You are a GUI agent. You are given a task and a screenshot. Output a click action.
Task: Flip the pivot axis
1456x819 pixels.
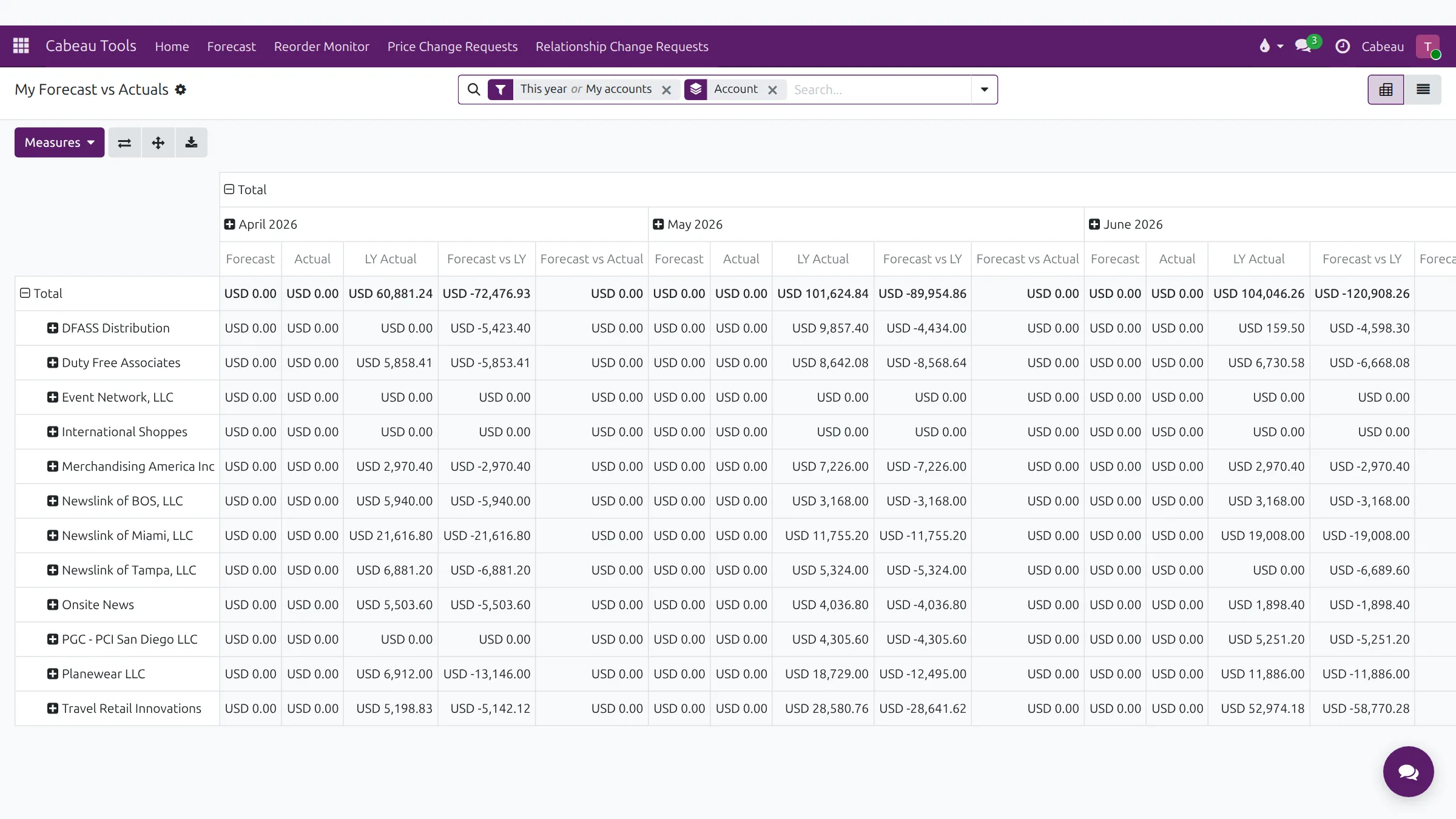click(124, 143)
